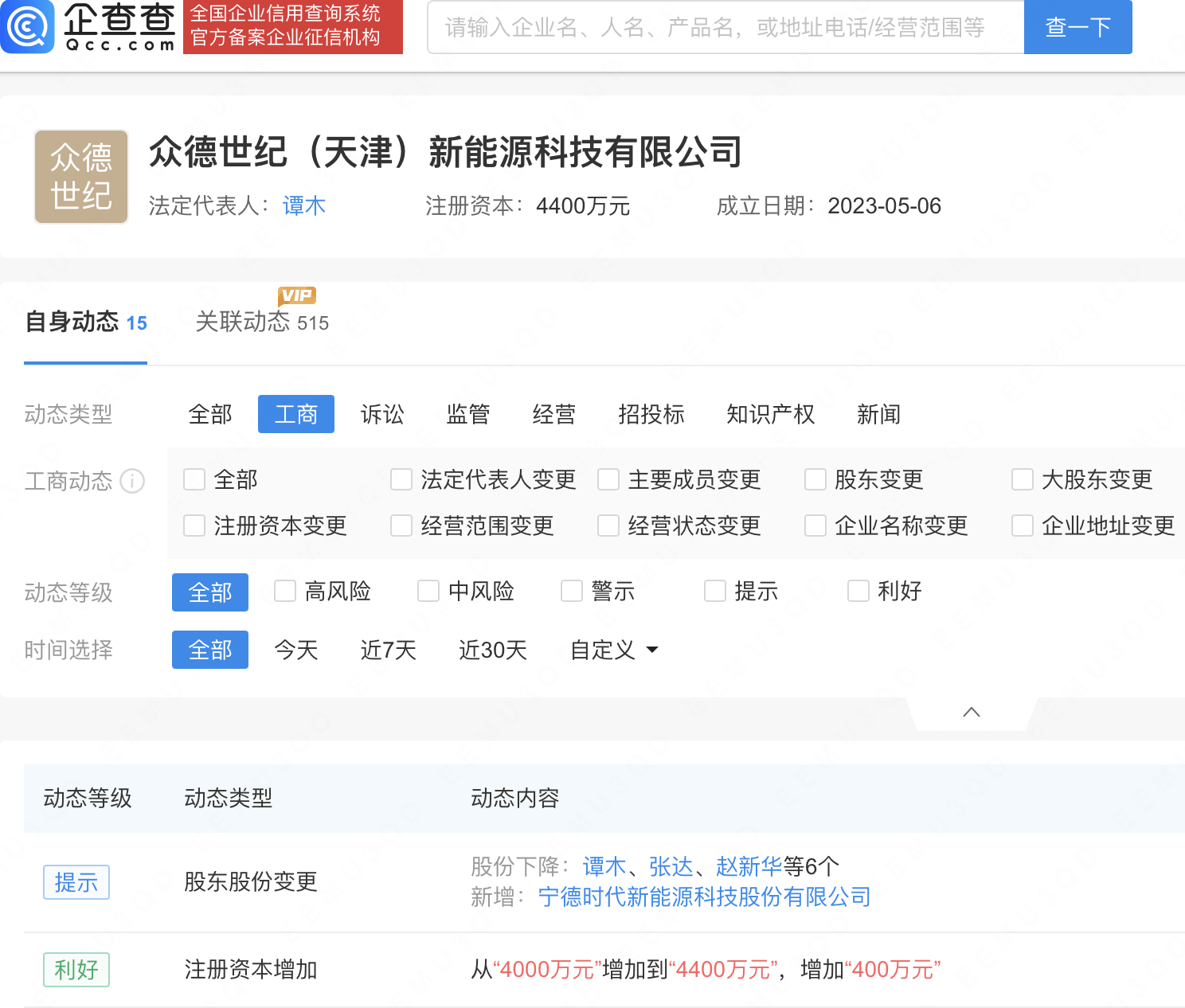1185x1008 pixels.
Task: Select the 诉讼 dynamic type
Action: (382, 414)
